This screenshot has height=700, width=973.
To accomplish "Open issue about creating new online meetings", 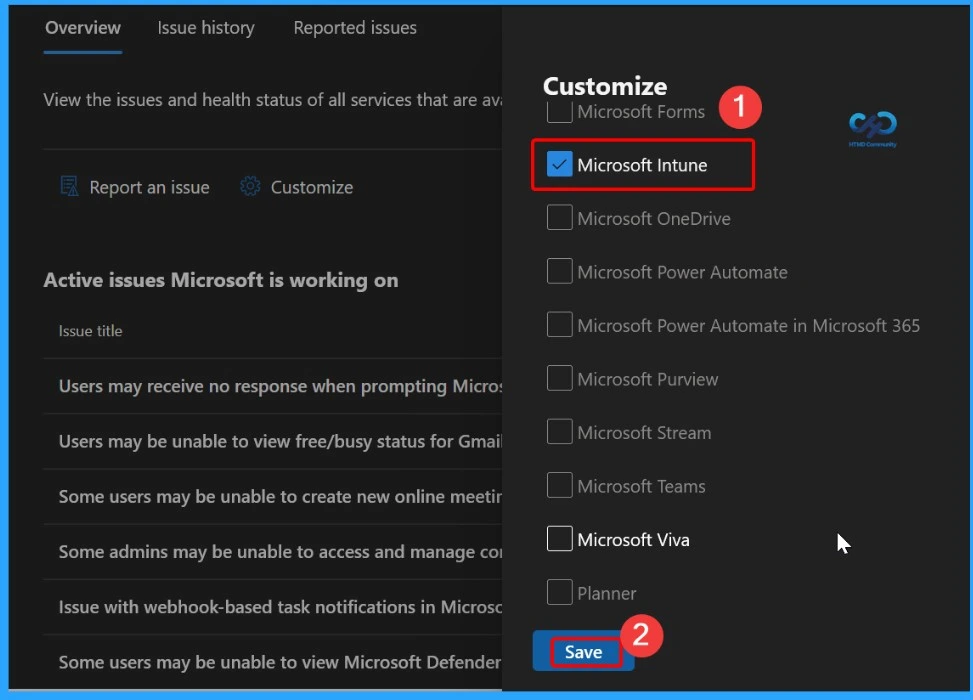I will tap(280, 496).
